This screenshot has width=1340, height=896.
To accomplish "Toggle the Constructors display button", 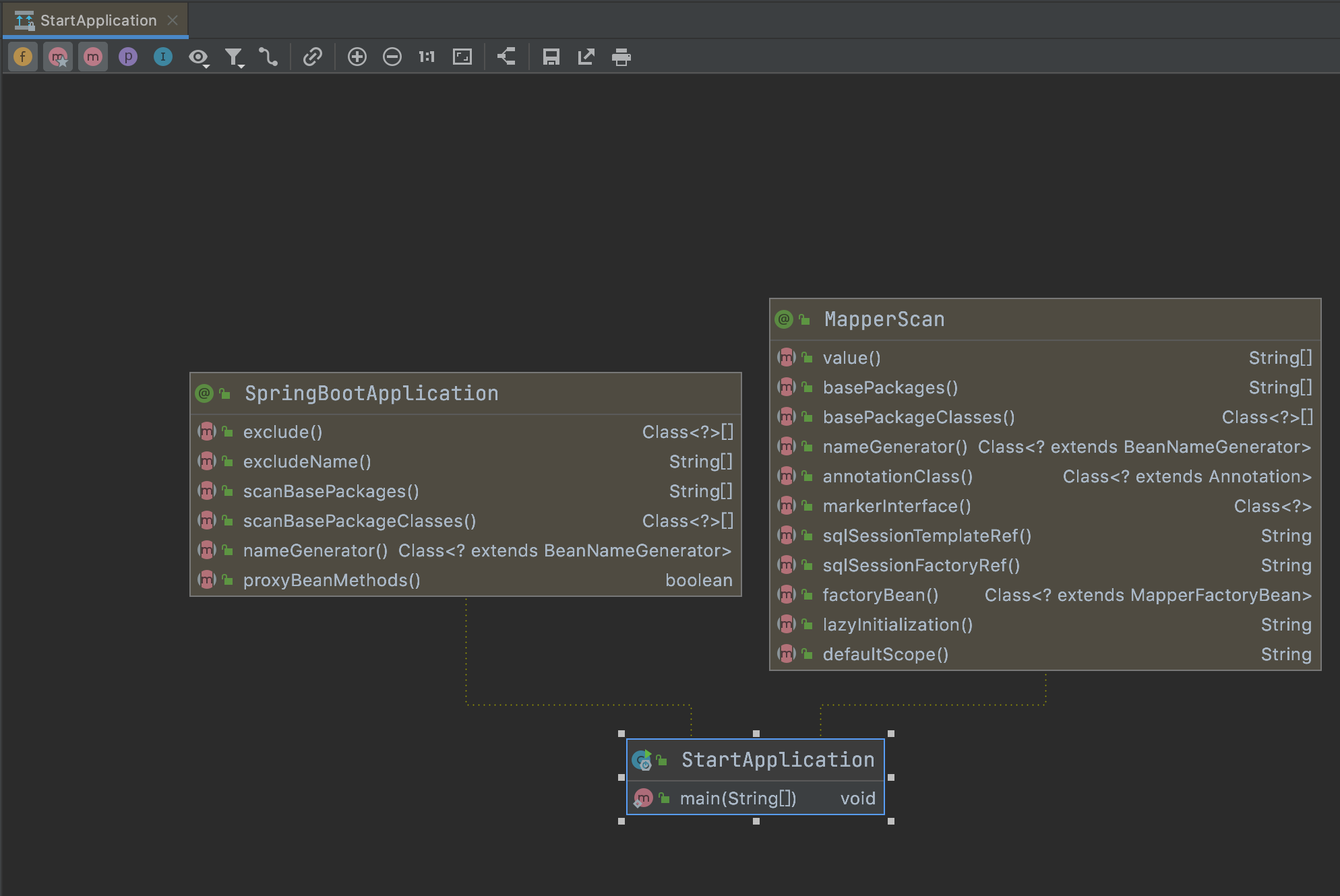I will tap(58, 57).
